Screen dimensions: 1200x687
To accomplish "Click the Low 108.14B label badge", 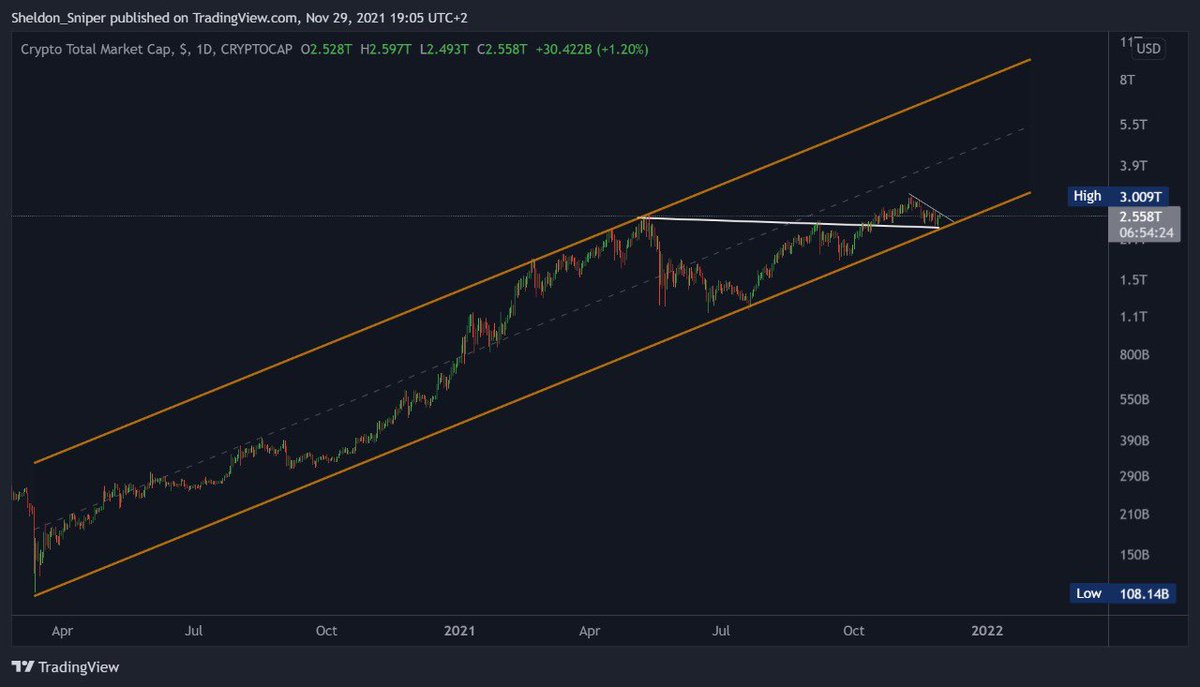I will tap(1122, 593).
